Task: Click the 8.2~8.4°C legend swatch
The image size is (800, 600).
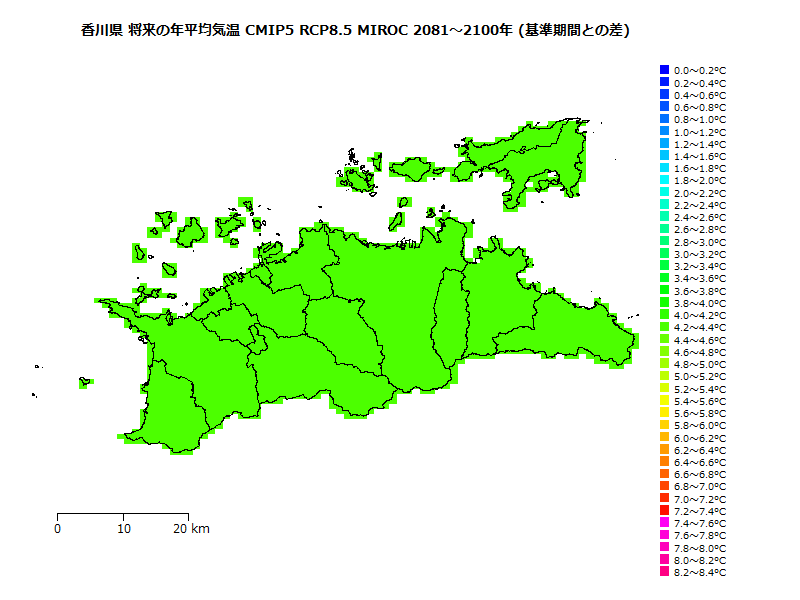Action: click(x=664, y=572)
